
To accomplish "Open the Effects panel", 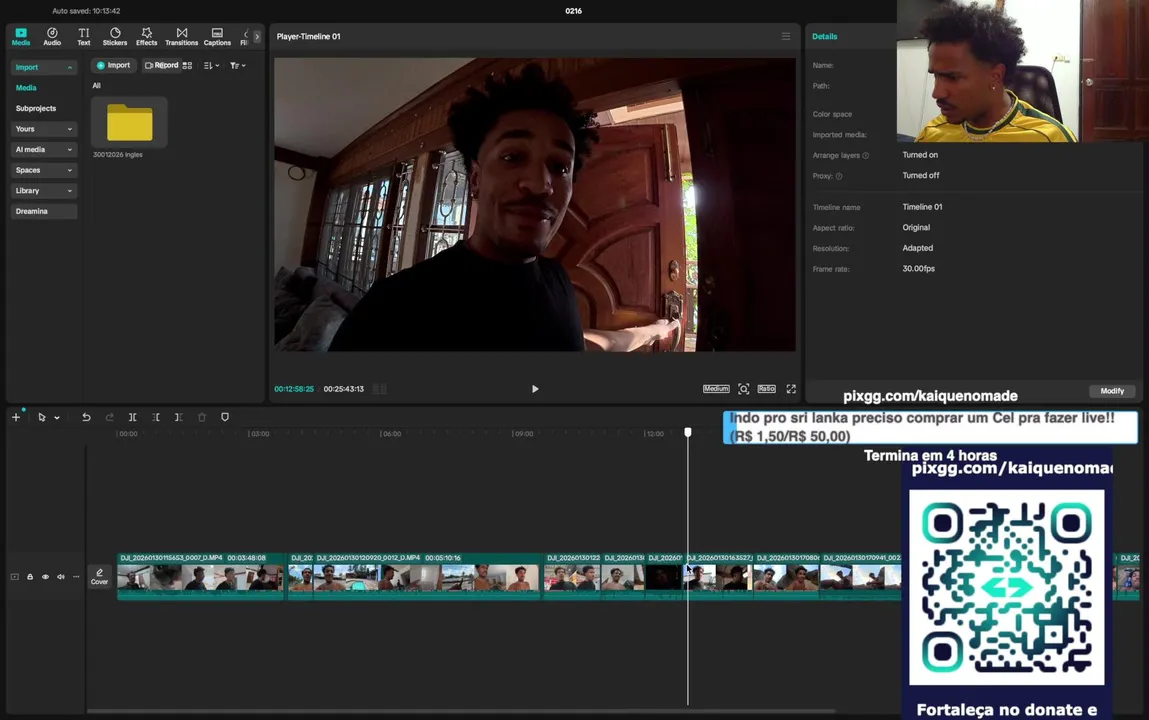I will tap(147, 37).
